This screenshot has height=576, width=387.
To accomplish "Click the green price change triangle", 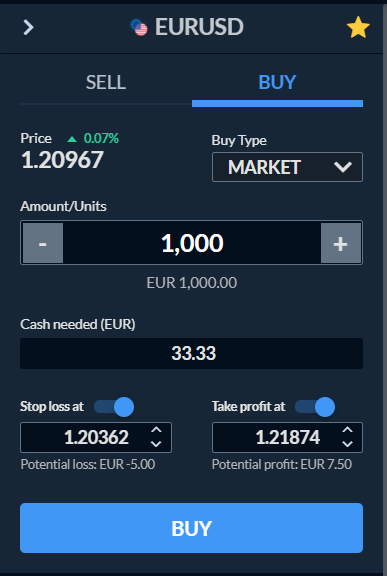I will point(72,139).
